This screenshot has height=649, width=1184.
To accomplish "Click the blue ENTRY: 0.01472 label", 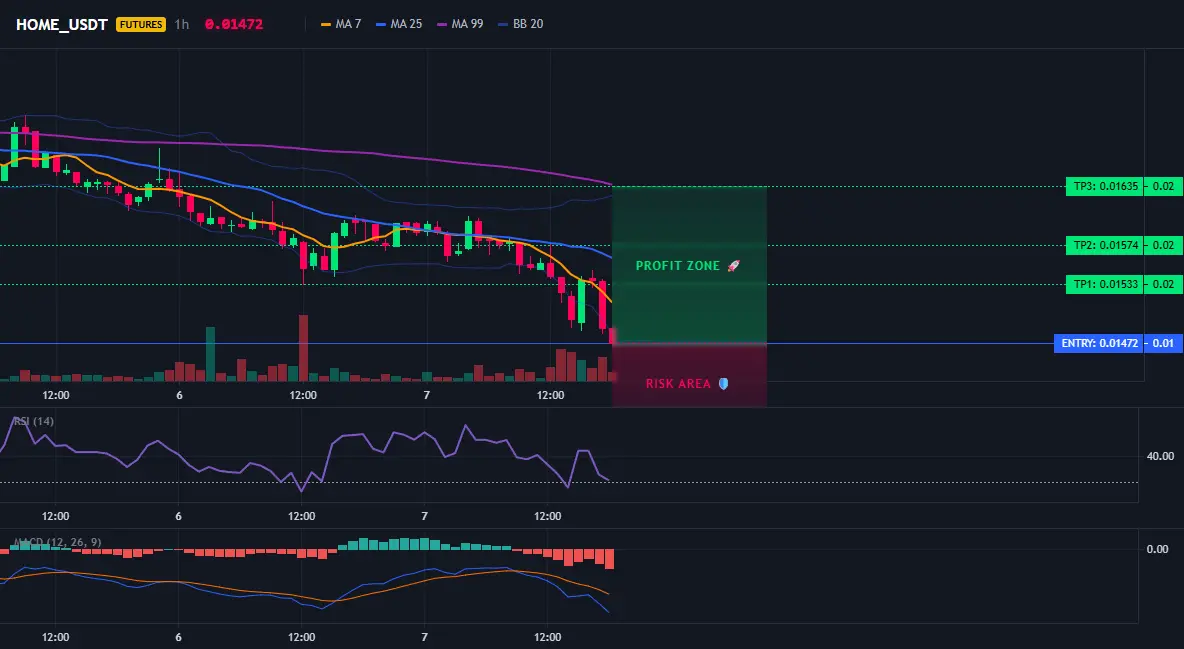I will click(x=1097, y=344).
